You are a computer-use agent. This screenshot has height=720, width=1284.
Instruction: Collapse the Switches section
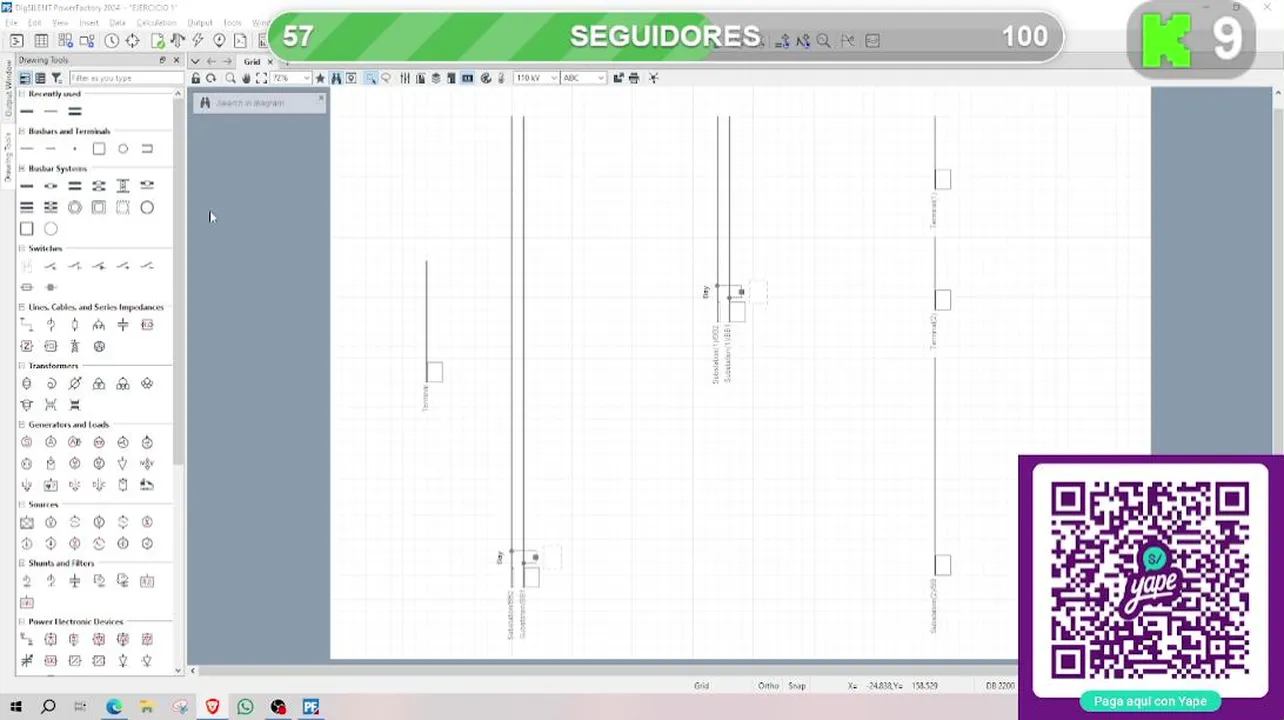[x=22, y=248]
